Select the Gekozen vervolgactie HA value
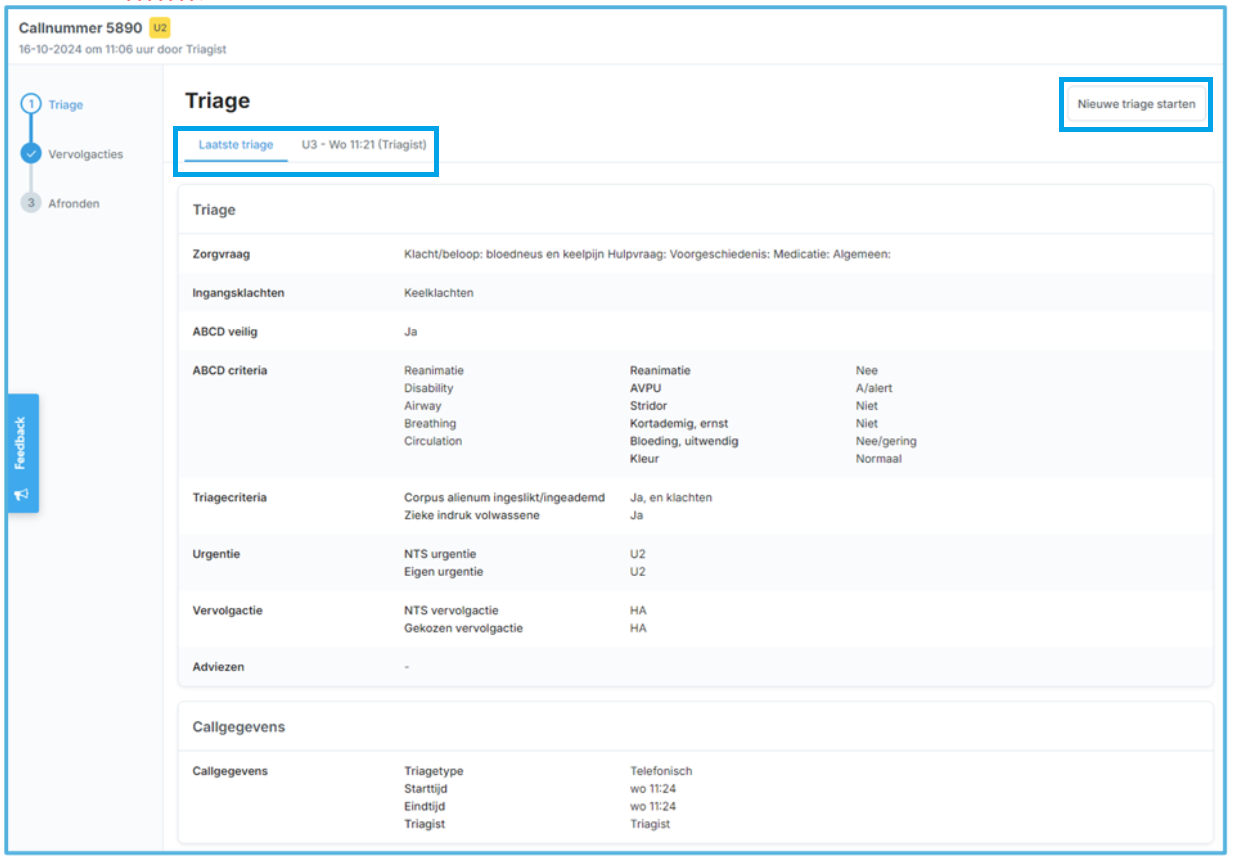This screenshot has height=861, width=1234. point(637,628)
